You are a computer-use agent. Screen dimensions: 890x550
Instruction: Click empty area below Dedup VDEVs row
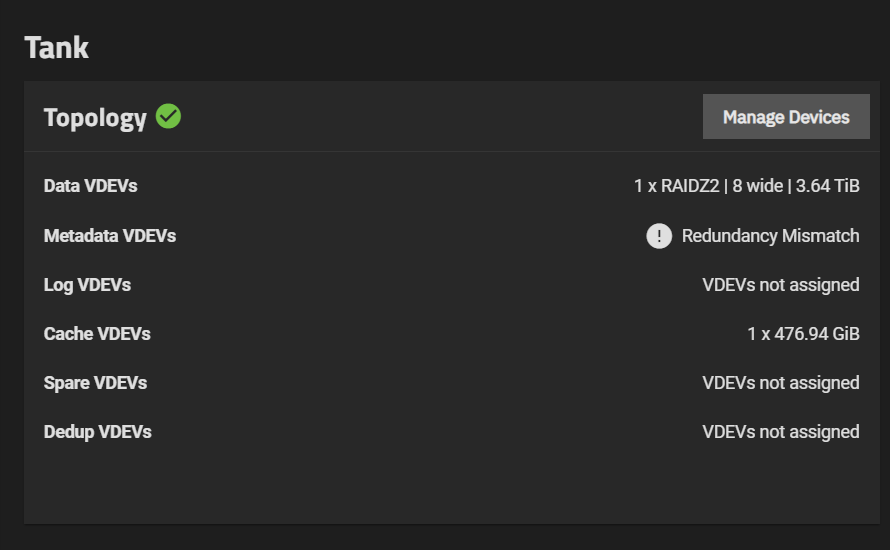450,485
